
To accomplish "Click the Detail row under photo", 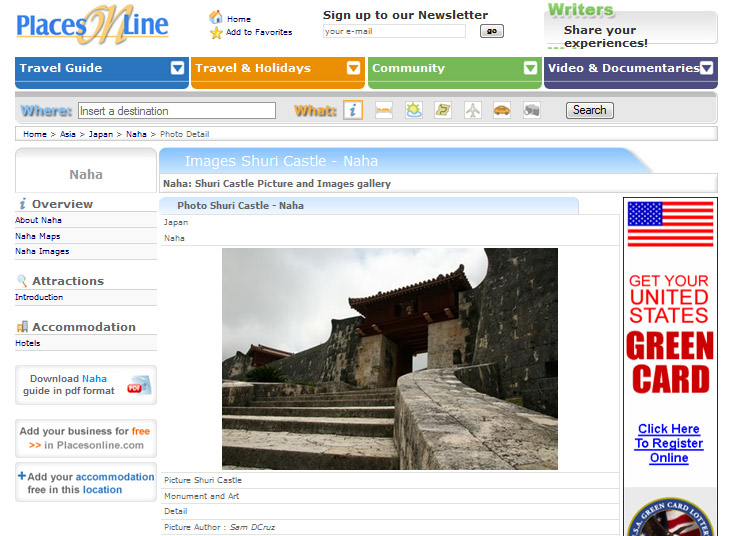I will click(390, 512).
